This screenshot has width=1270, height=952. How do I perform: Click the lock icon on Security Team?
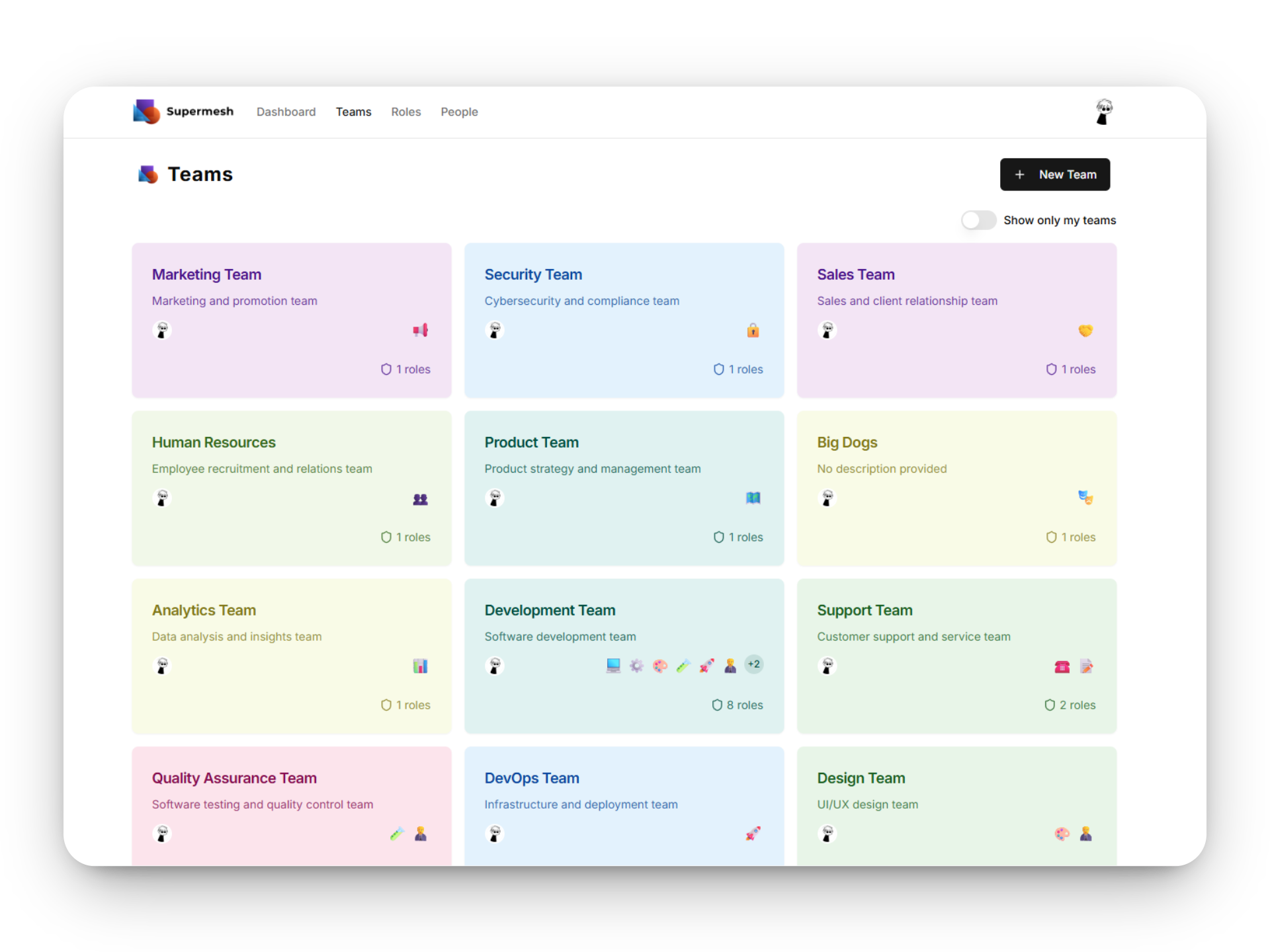click(x=753, y=330)
